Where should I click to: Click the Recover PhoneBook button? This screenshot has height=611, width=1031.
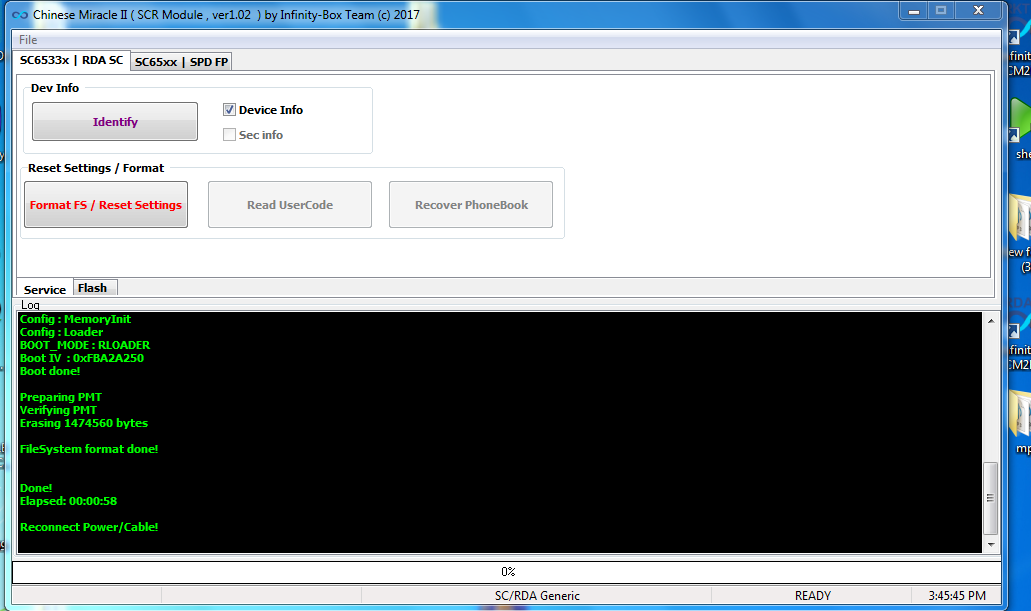[x=471, y=205]
